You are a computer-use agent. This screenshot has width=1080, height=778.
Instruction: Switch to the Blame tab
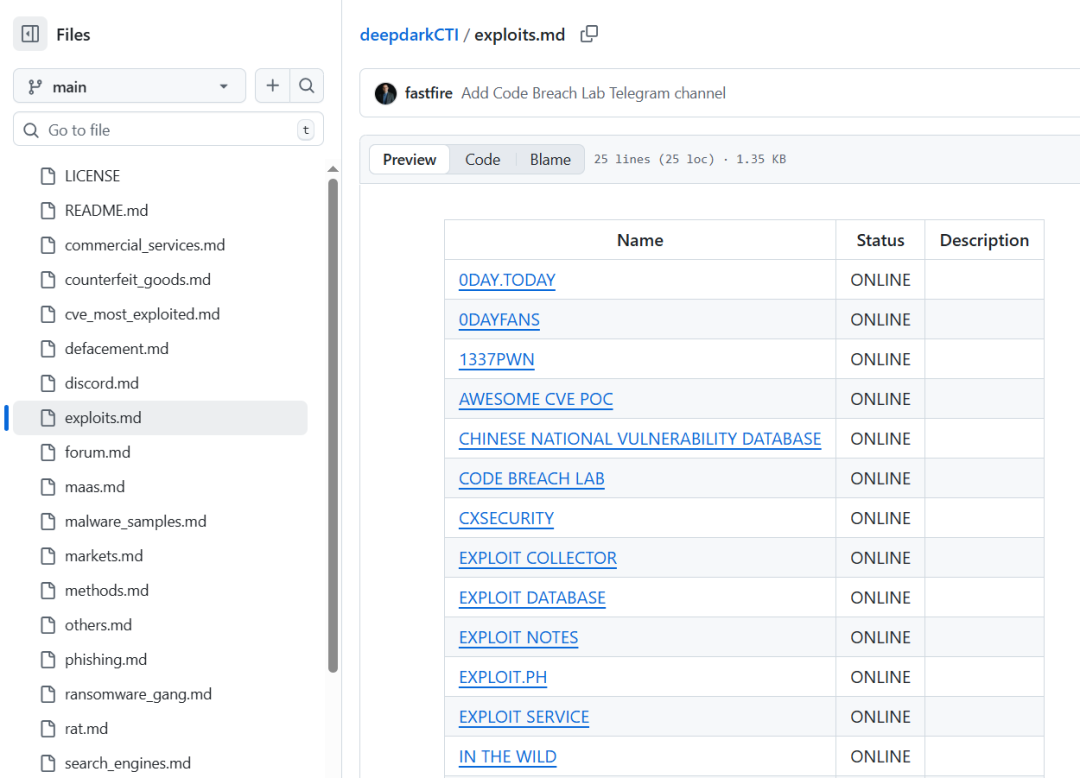[x=550, y=159]
